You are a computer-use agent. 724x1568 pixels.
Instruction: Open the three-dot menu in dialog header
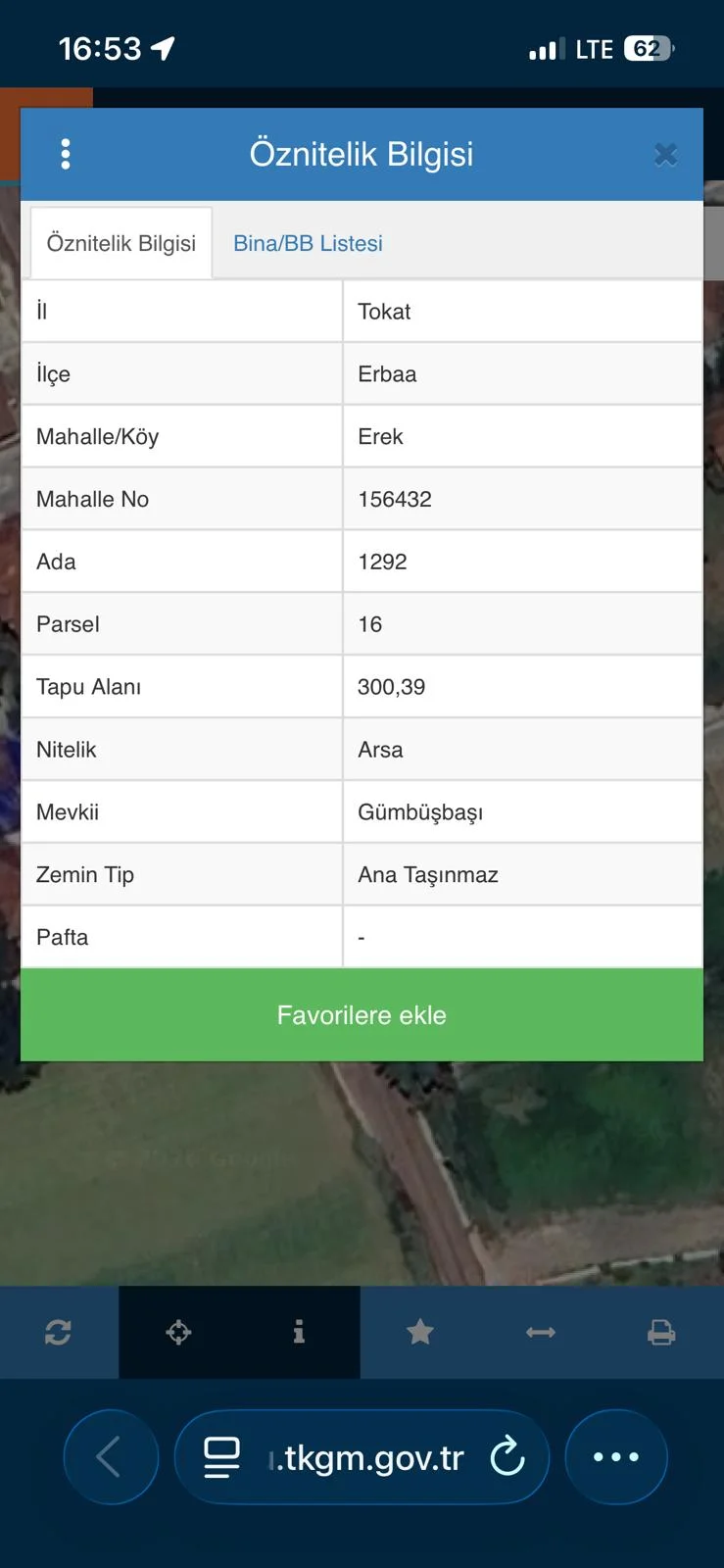[66, 154]
